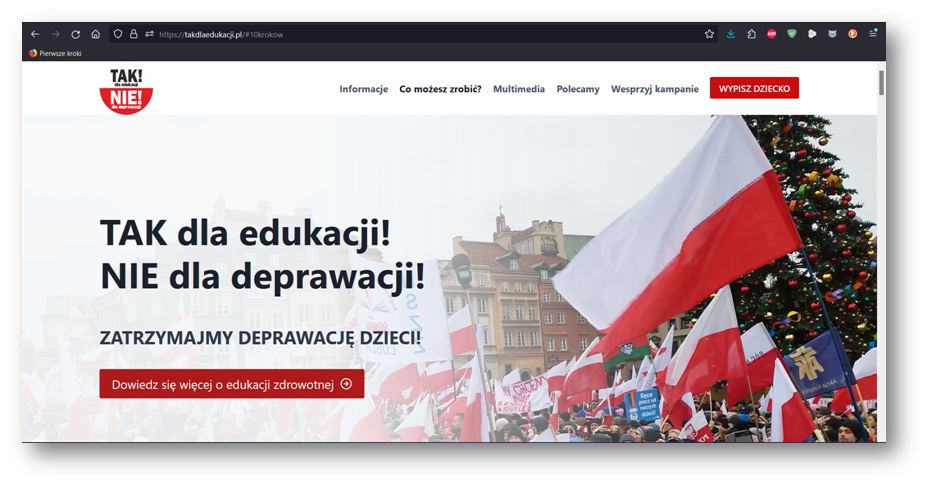Click the browser back arrow
The height and width of the screenshot is (485, 928).
point(35,34)
